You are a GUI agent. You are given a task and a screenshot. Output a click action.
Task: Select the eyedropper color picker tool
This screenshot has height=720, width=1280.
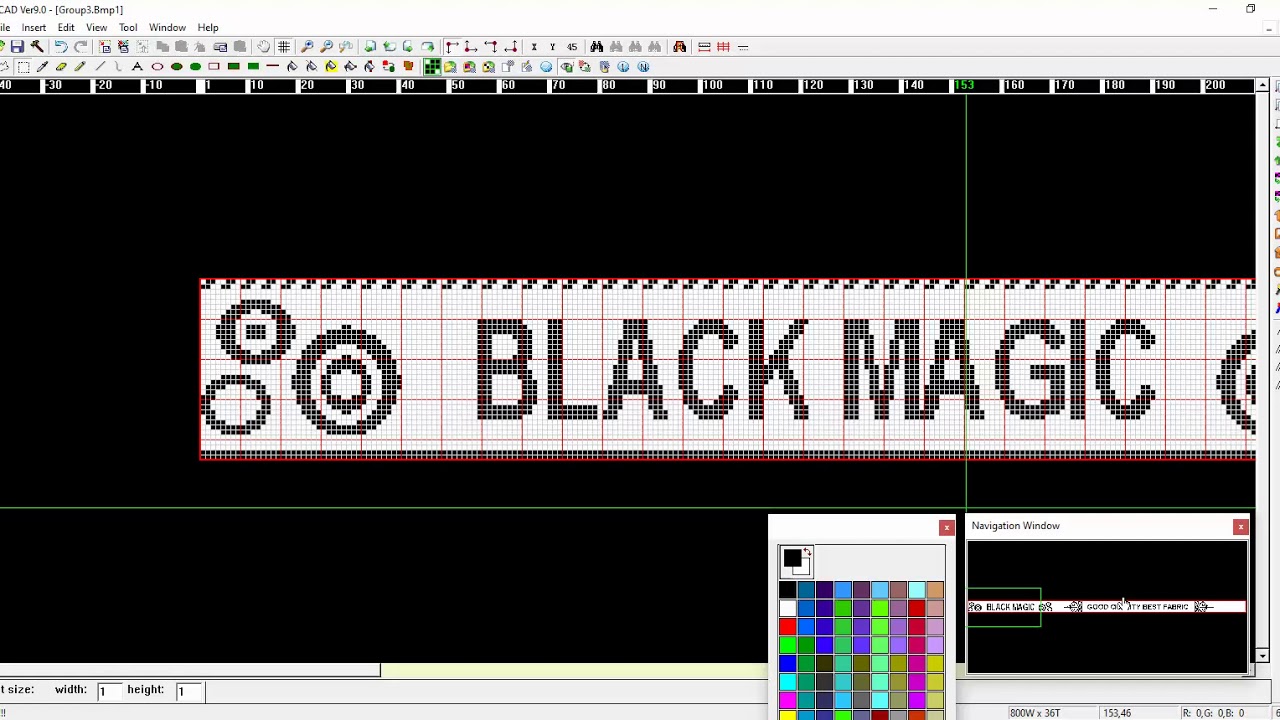click(42, 67)
